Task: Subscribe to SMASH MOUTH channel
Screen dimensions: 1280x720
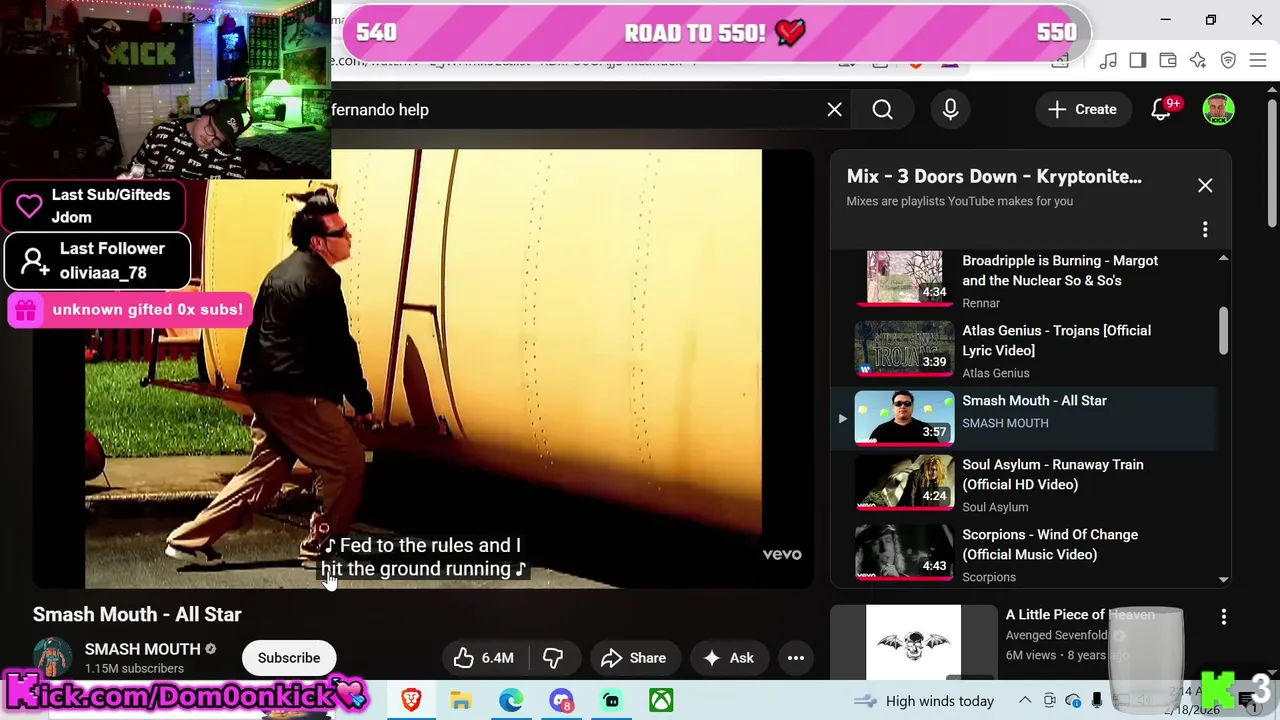Action: [x=289, y=658]
